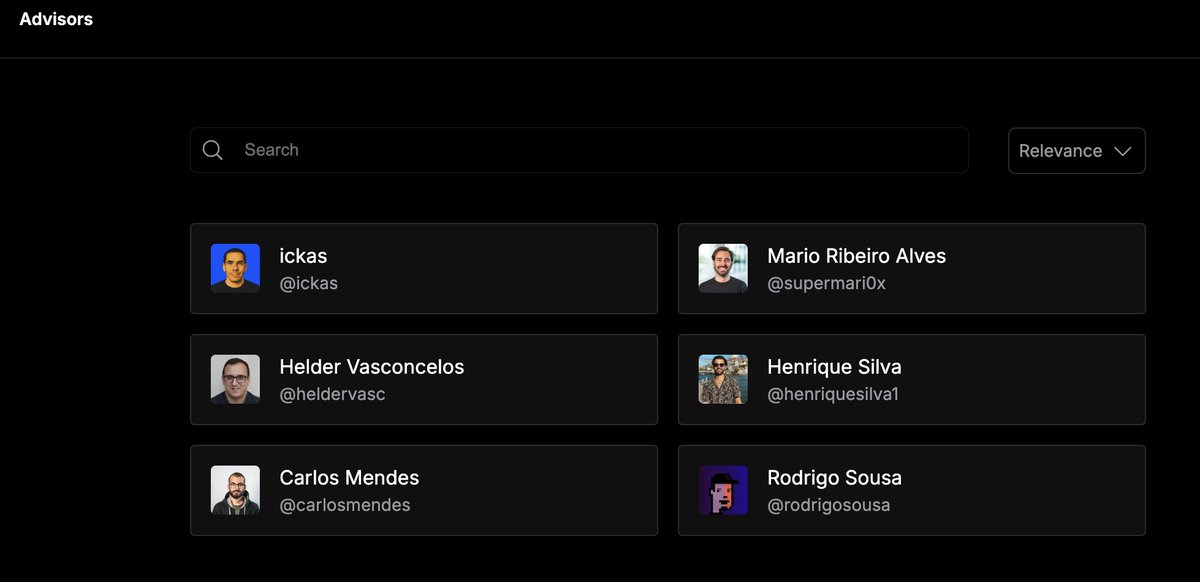Open the Mario Ribeiro Alves advisor card
This screenshot has width=1200, height=582.
pyautogui.click(x=912, y=268)
